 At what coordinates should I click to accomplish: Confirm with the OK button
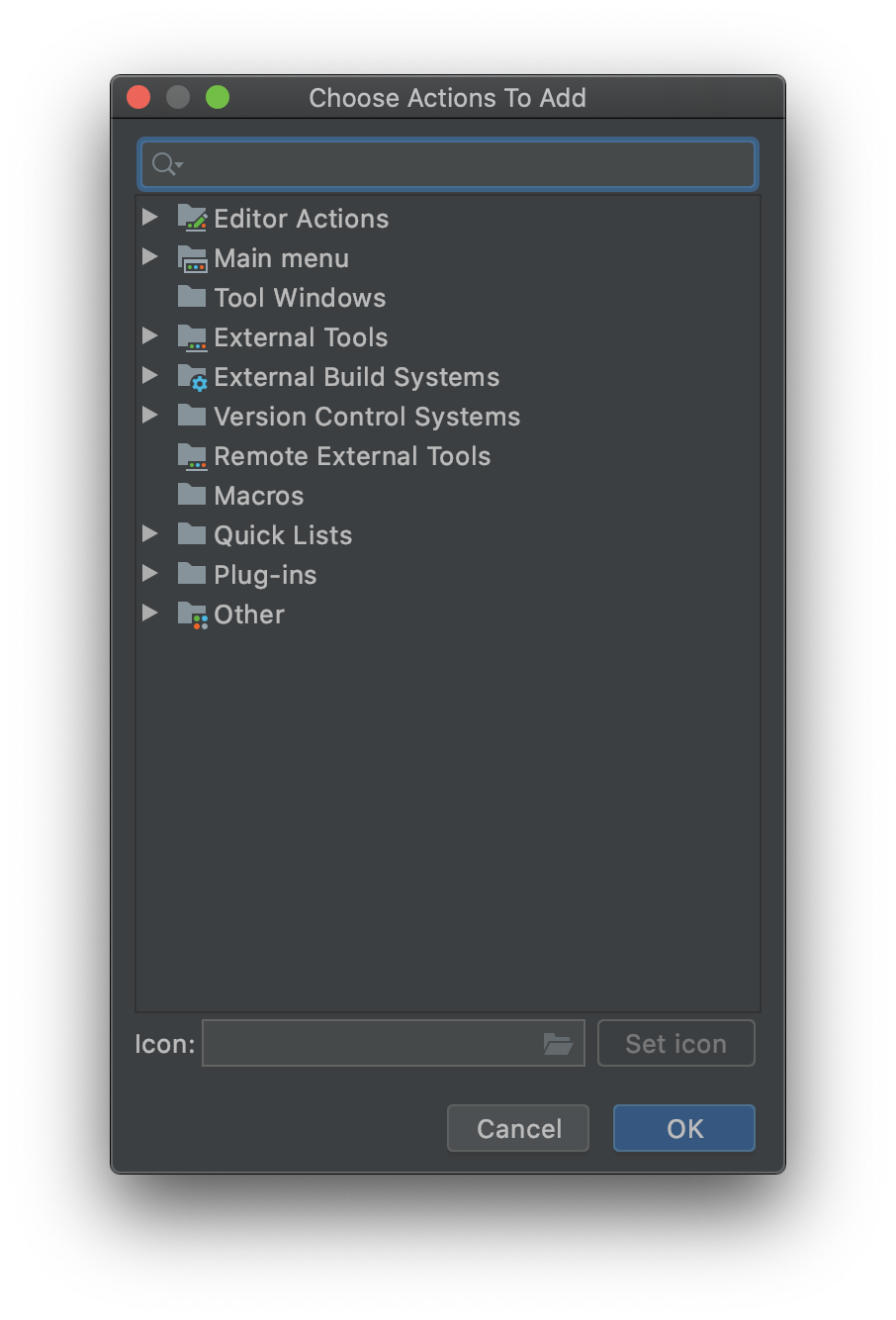(684, 1128)
